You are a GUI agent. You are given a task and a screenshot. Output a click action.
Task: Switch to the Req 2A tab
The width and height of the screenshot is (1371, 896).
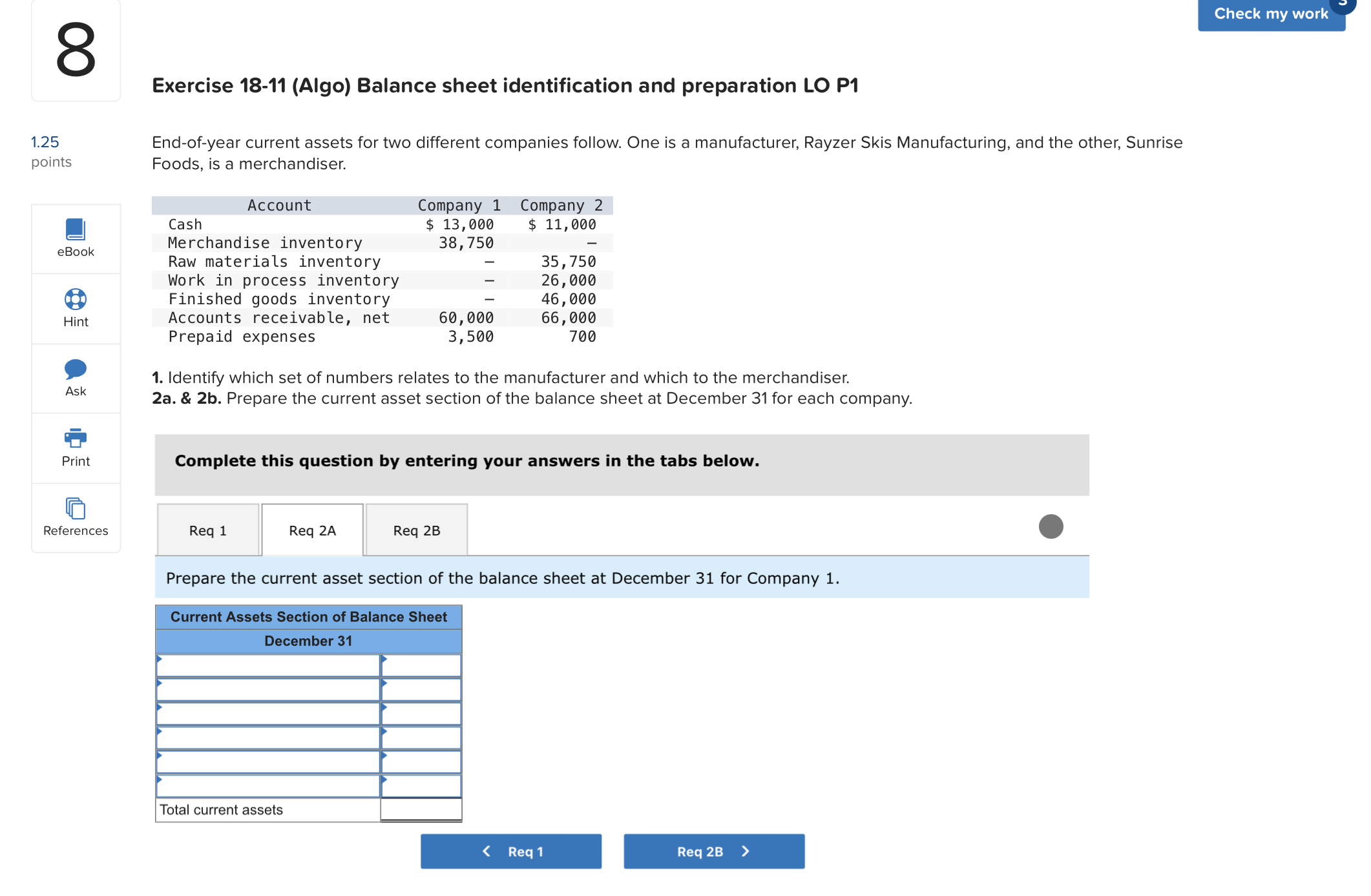point(312,530)
